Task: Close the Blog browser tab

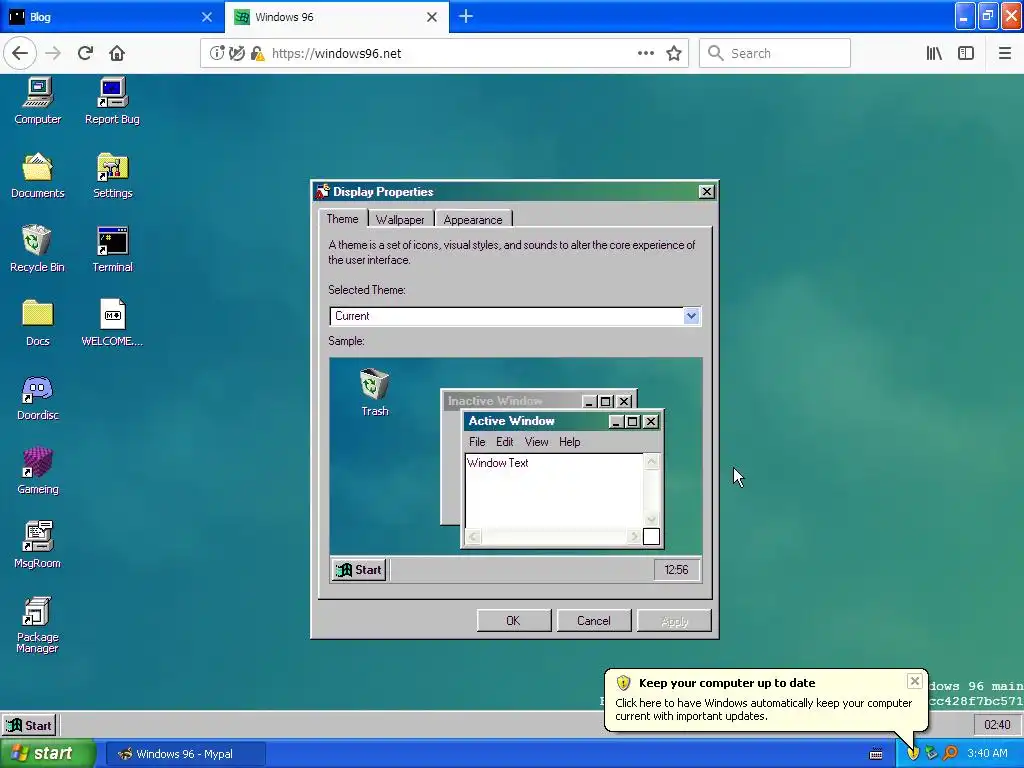Action: 207,17
